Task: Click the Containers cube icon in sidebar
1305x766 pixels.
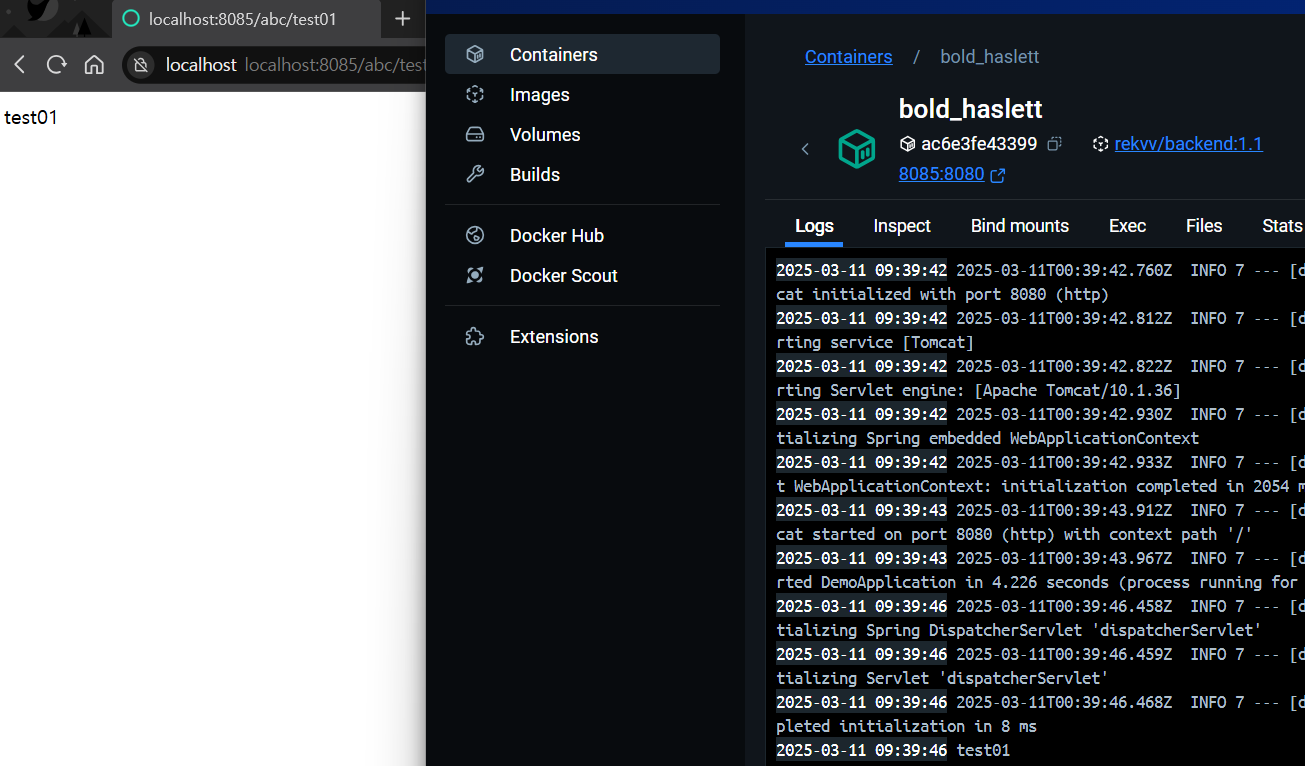Action: tap(475, 54)
